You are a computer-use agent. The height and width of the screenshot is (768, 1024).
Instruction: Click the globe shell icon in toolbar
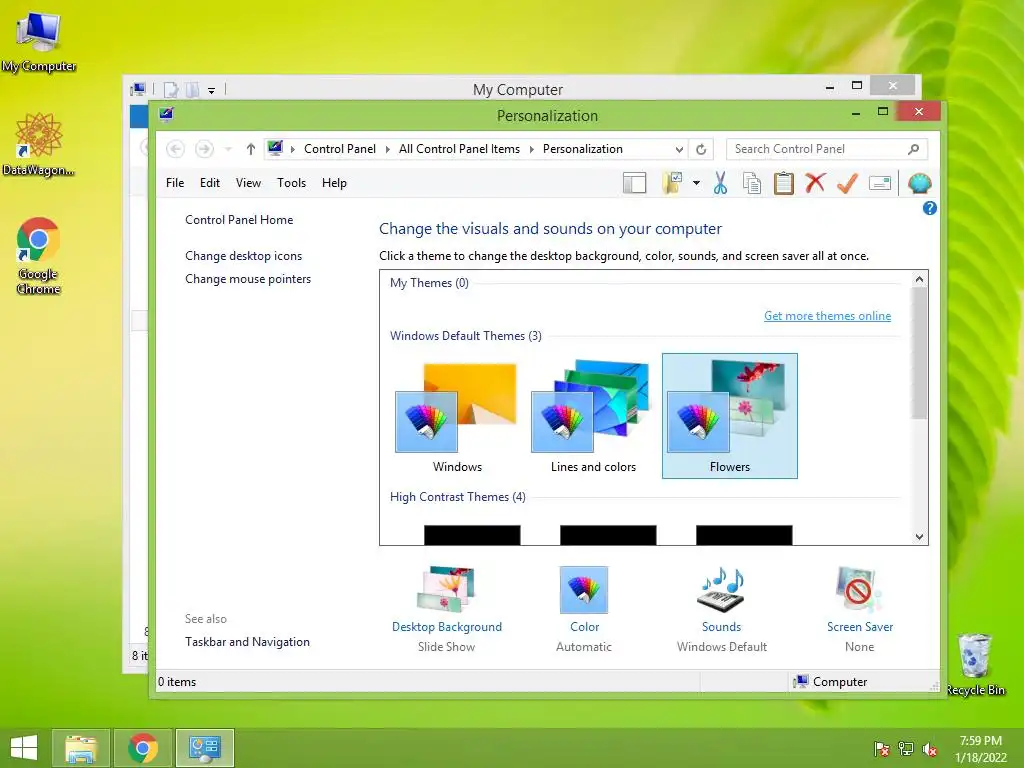(920, 184)
